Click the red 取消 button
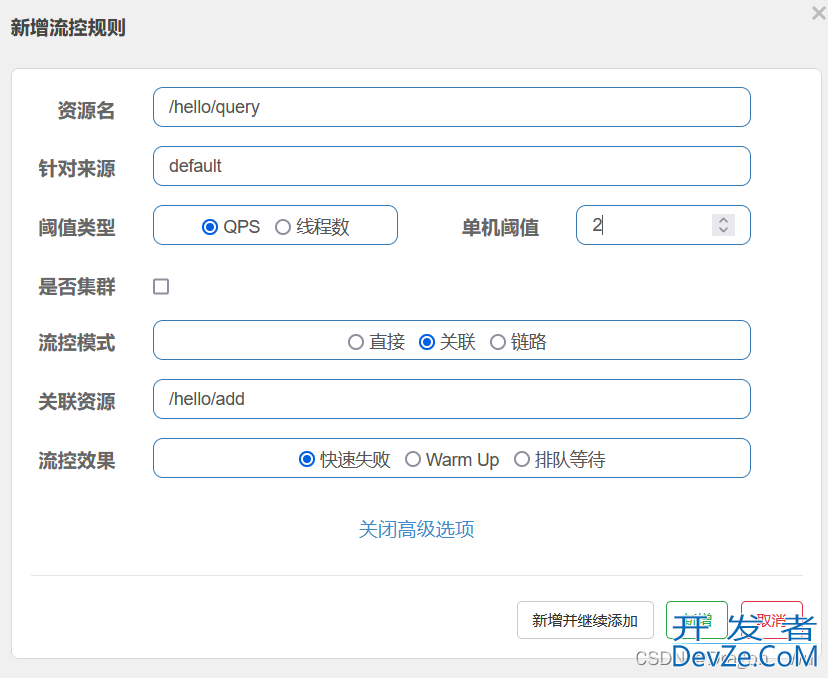 [771, 620]
